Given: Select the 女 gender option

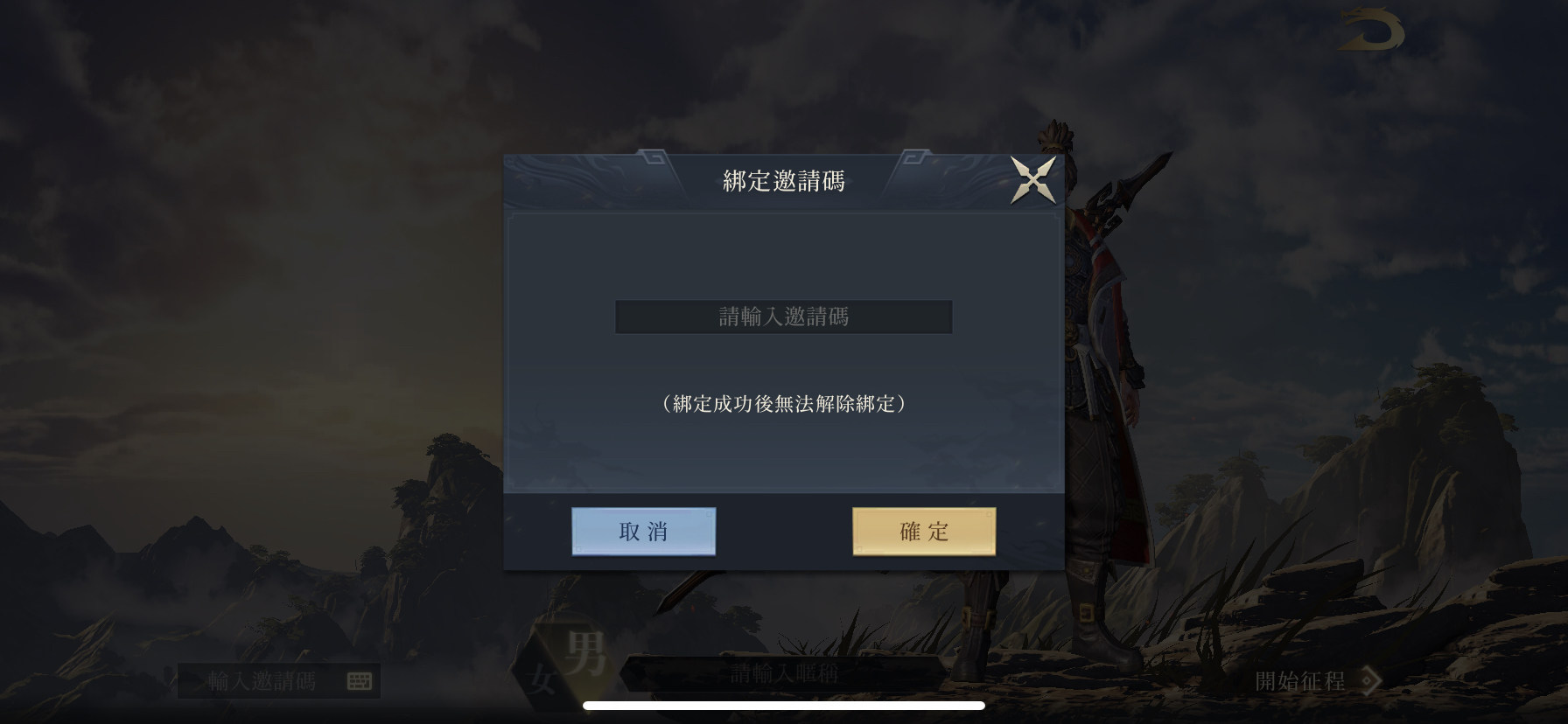Looking at the screenshot, I should (x=542, y=679).
